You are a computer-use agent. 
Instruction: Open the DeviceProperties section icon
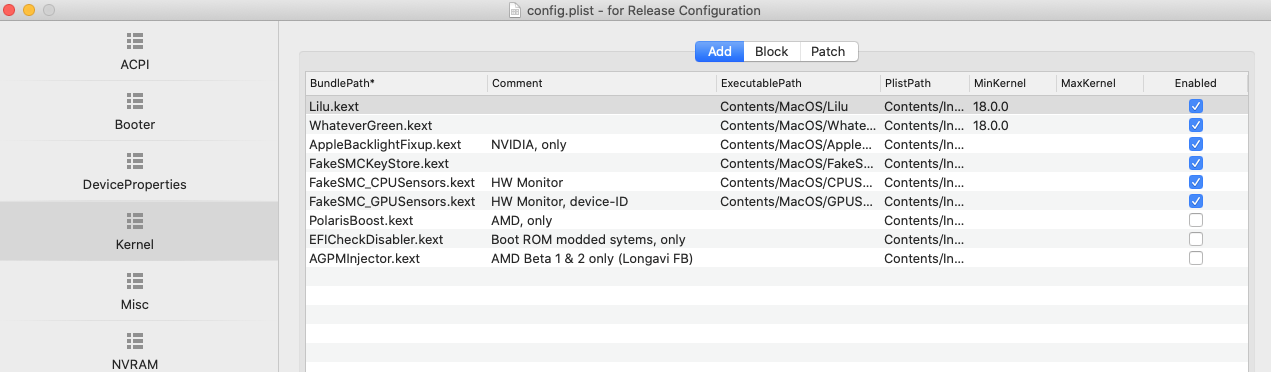[135, 161]
